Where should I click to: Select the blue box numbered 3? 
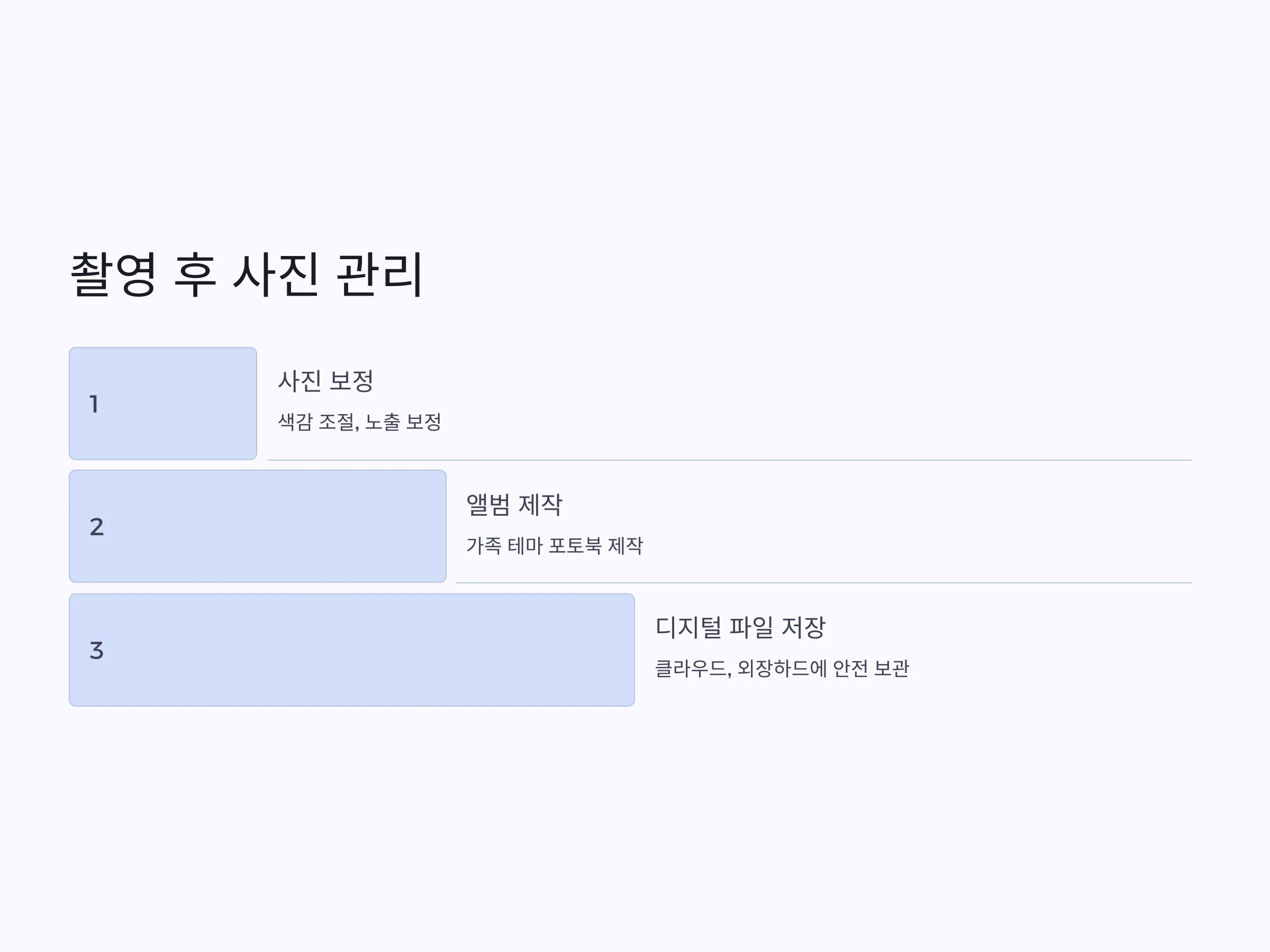coord(352,649)
